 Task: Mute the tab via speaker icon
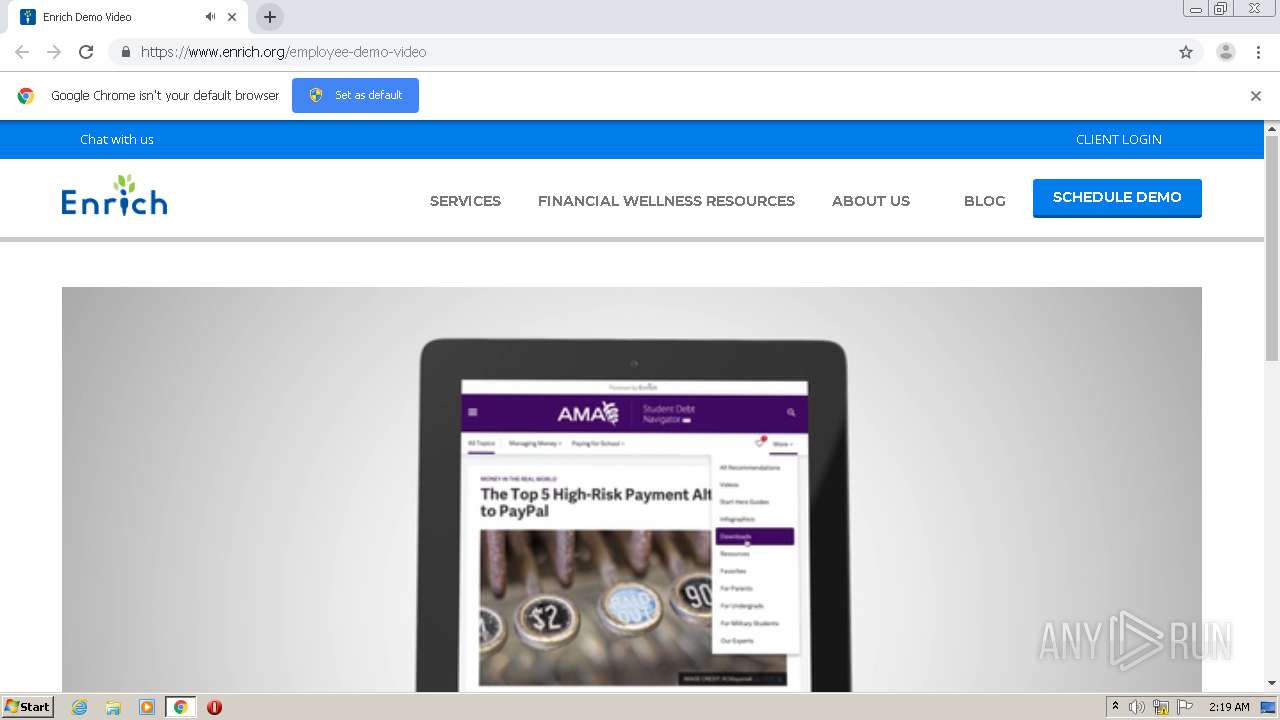[x=210, y=17]
